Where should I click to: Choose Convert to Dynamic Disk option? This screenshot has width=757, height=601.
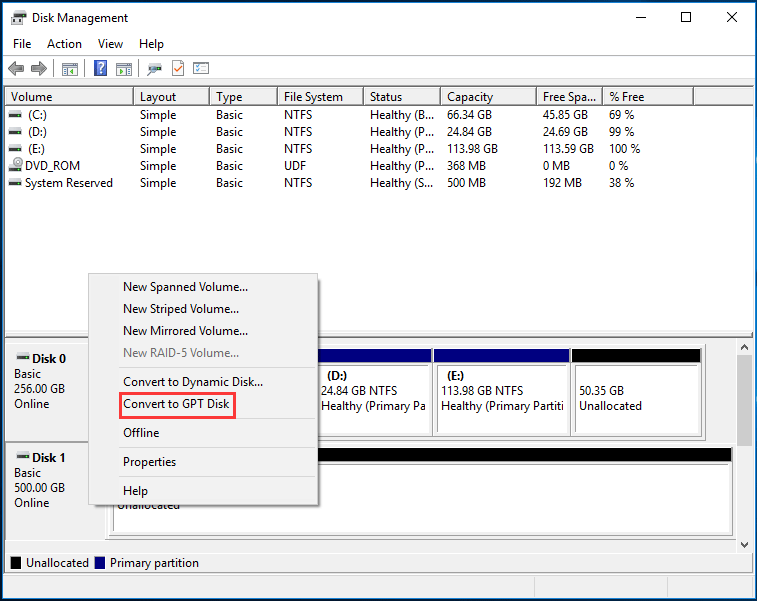click(x=193, y=382)
